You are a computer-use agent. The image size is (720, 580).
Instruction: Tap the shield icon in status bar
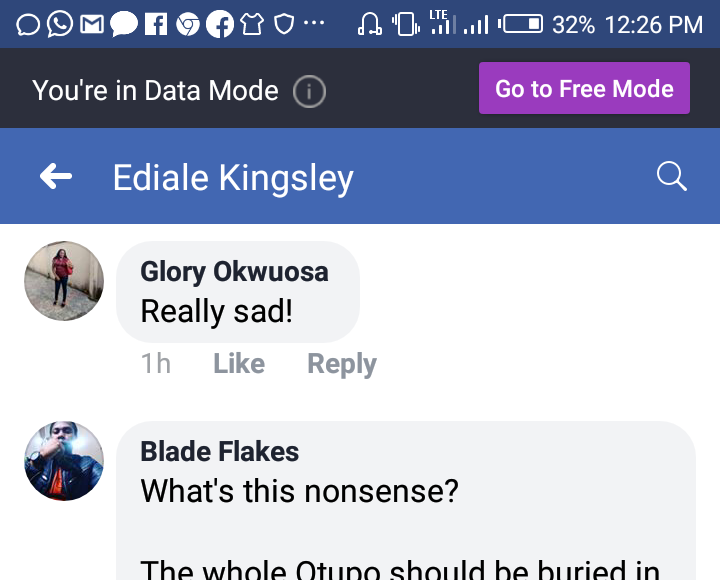point(284,24)
